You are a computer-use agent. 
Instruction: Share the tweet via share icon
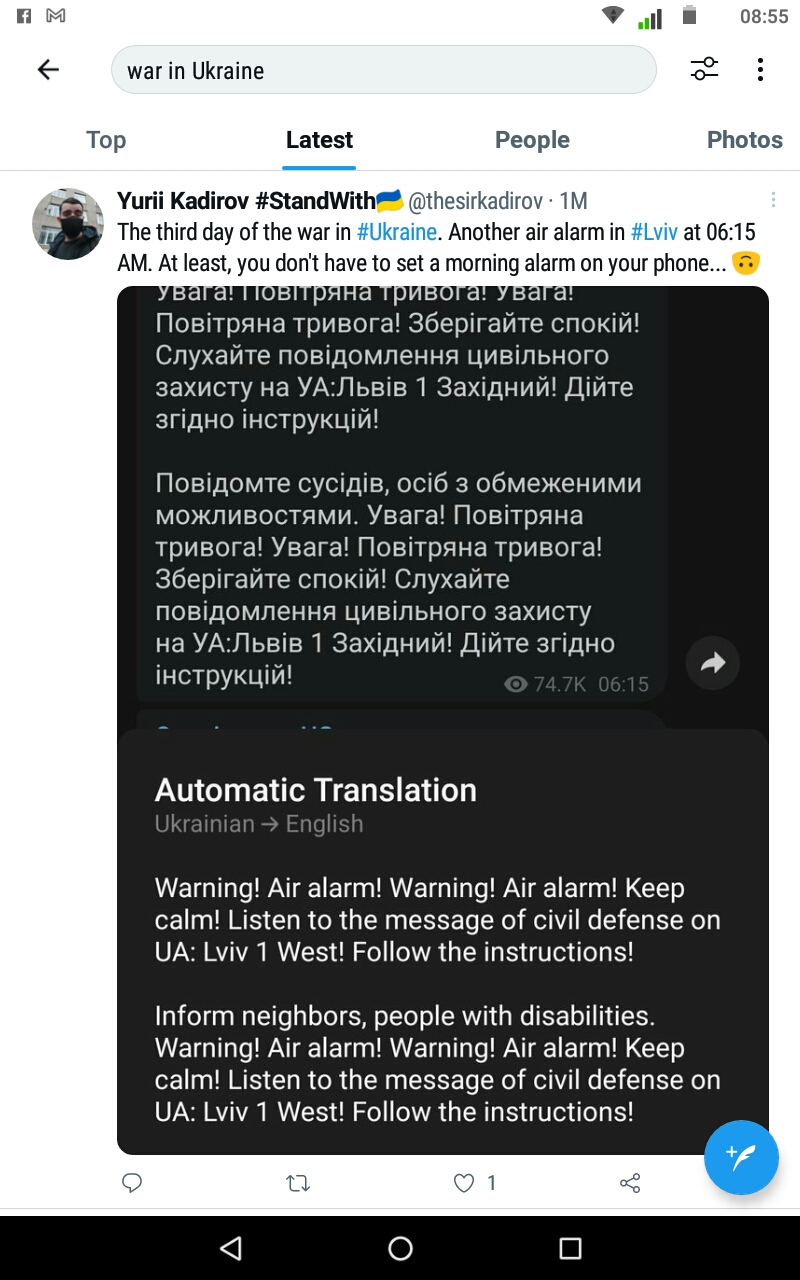(630, 1183)
